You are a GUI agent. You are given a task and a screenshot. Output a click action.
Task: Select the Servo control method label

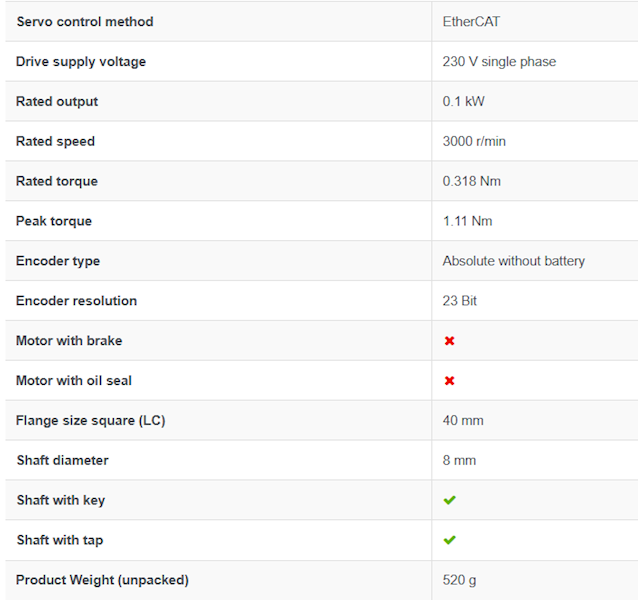pos(85,22)
